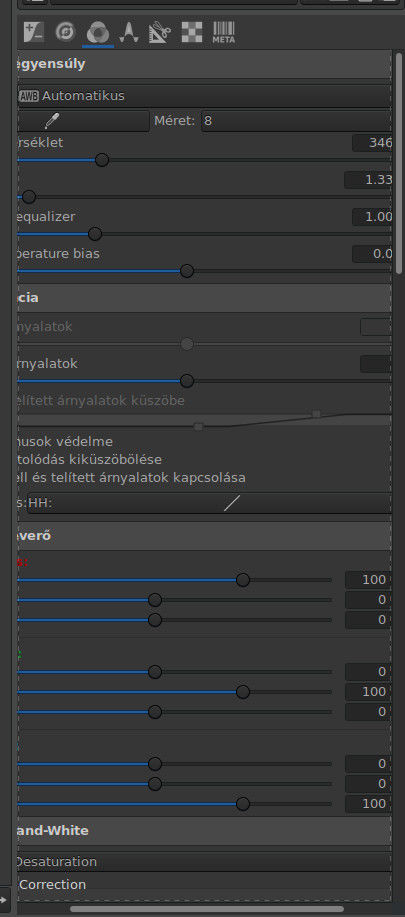
Task: Open the Automatikus white balance method dropdown
Action: [x=204, y=96]
